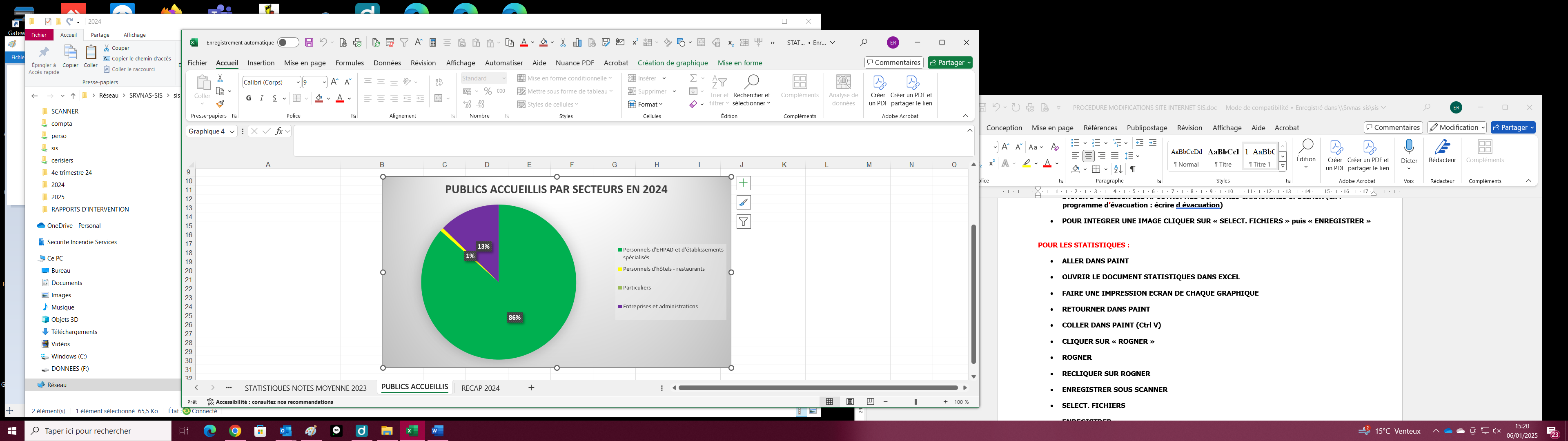Open the calculator icon in Excel's quick access toolbar
Screen dimensions: 1568x441
pos(433,42)
